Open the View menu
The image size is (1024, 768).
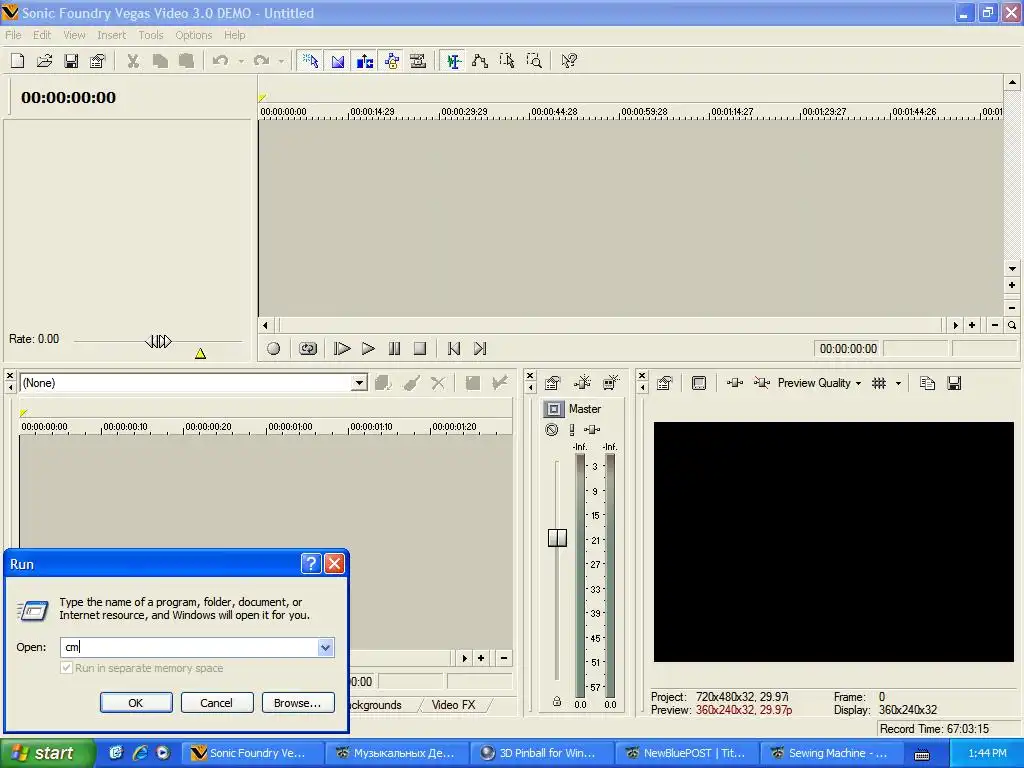click(x=74, y=35)
